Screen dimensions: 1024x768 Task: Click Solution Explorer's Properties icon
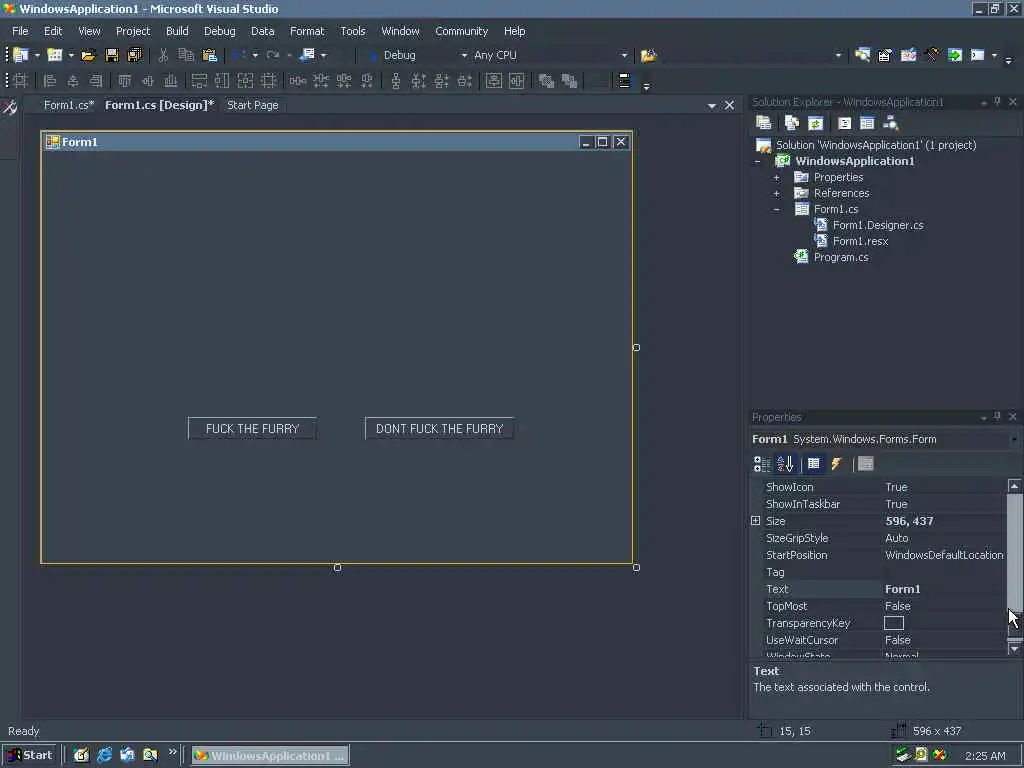[x=763, y=123]
